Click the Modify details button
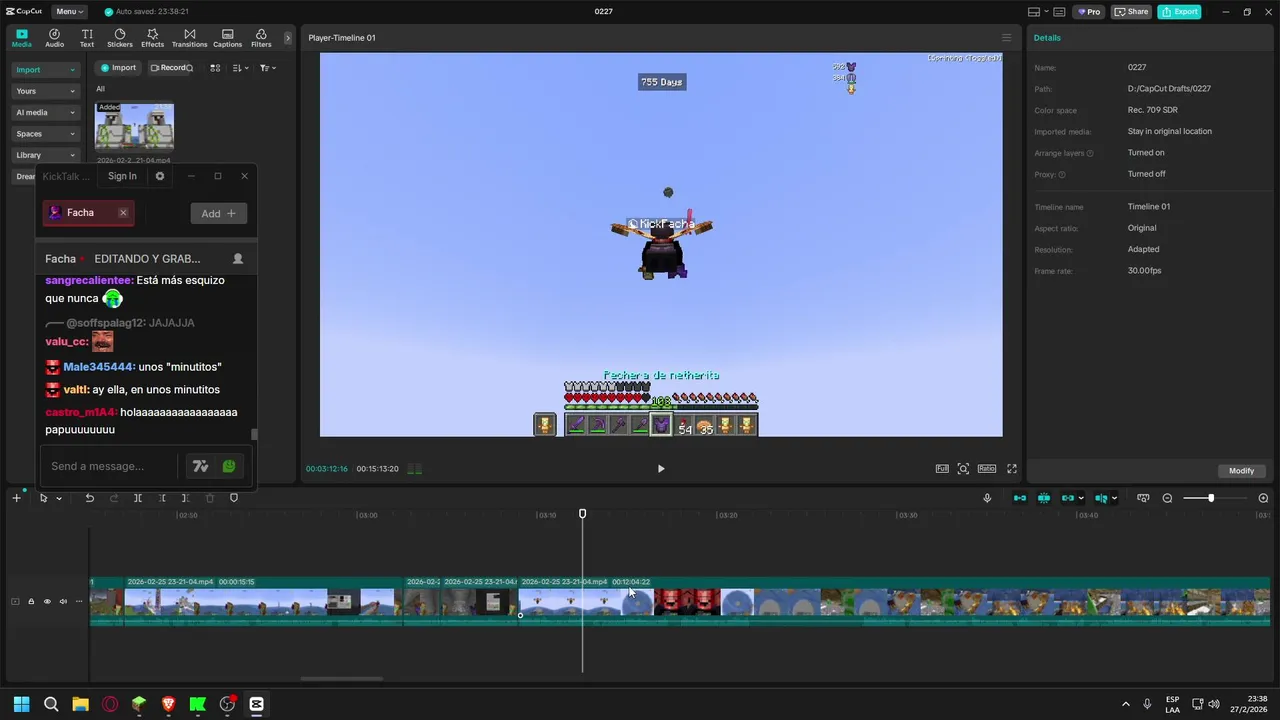The width and height of the screenshot is (1280, 720). pyautogui.click(x=1241, y=471)
